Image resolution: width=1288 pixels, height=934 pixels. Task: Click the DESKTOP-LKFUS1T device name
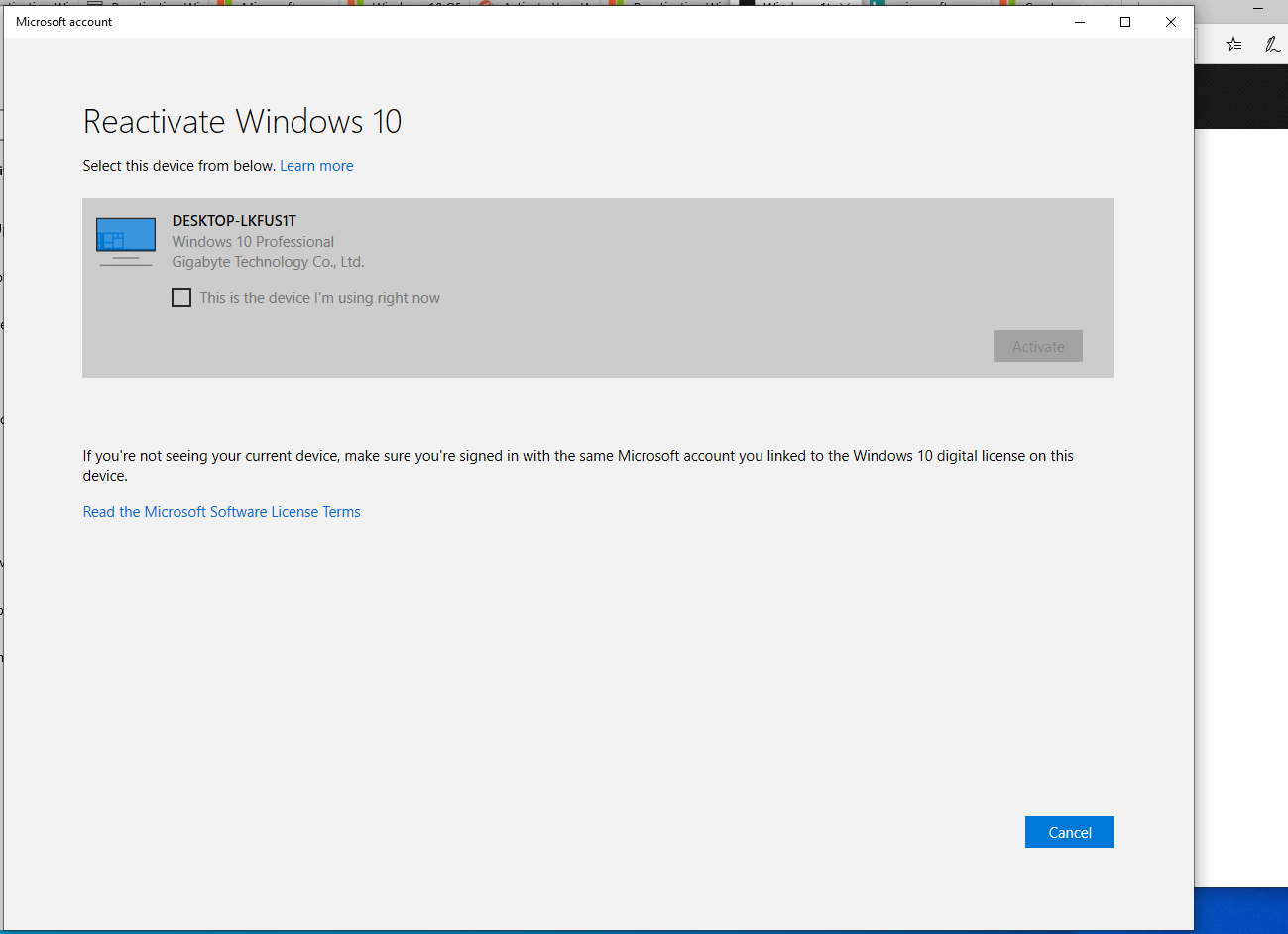(234, 221)
